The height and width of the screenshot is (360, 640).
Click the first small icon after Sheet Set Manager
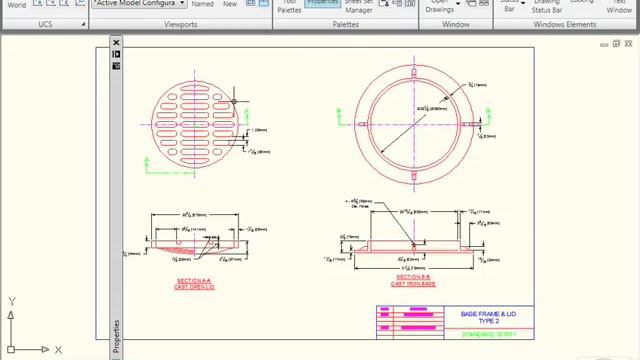click(x=384, y=3)
